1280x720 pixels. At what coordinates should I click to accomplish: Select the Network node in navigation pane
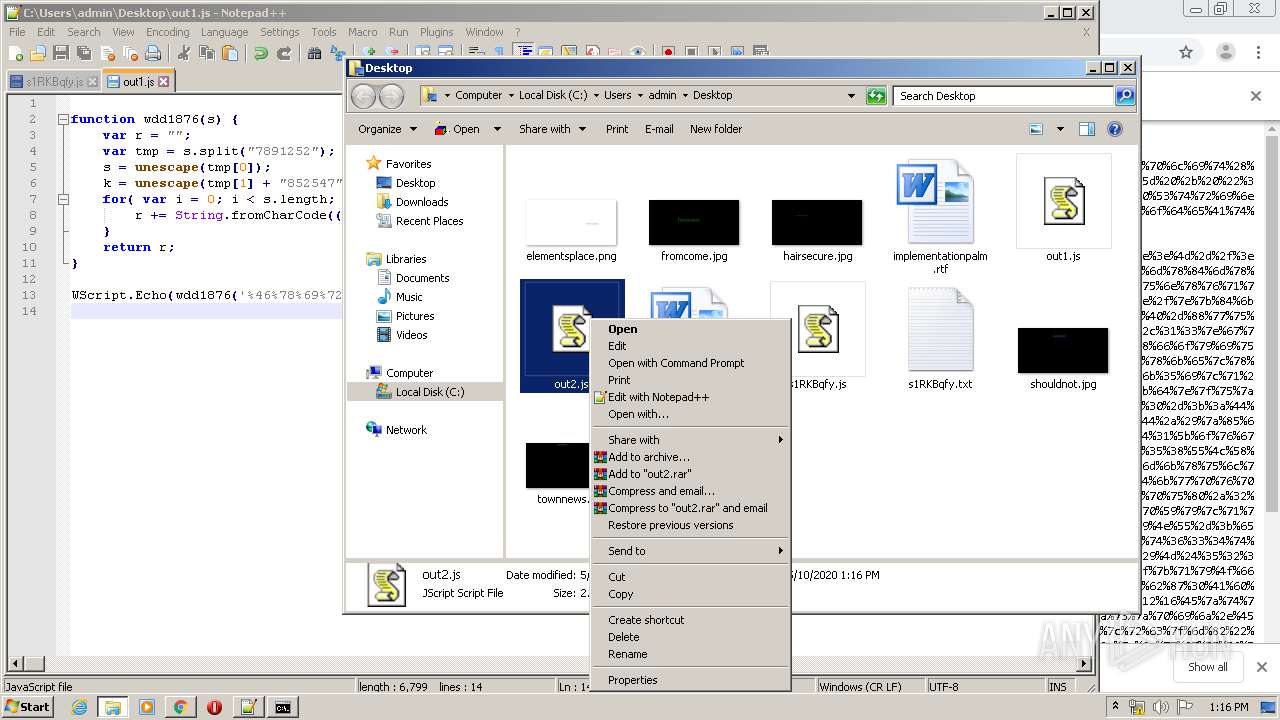(x=406, y=430)
